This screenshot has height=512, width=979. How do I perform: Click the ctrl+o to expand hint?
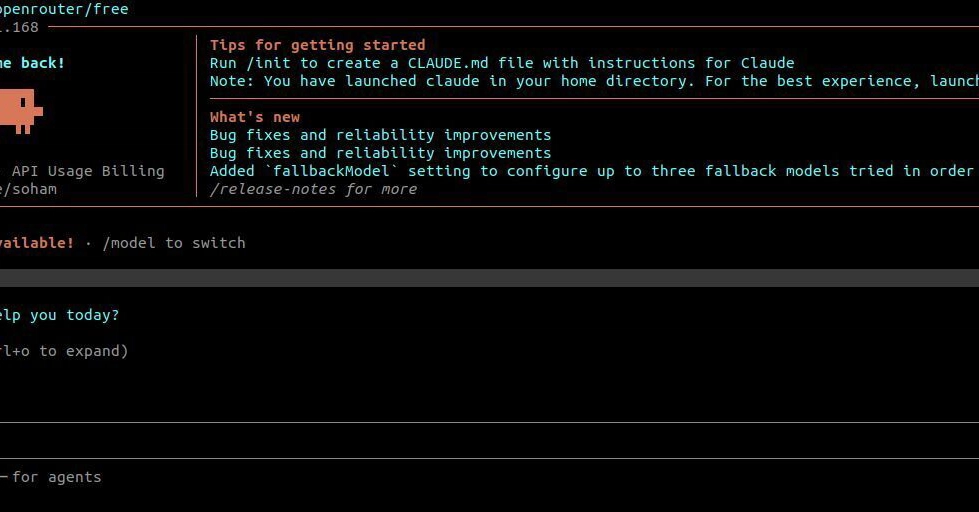coord(64,351)
